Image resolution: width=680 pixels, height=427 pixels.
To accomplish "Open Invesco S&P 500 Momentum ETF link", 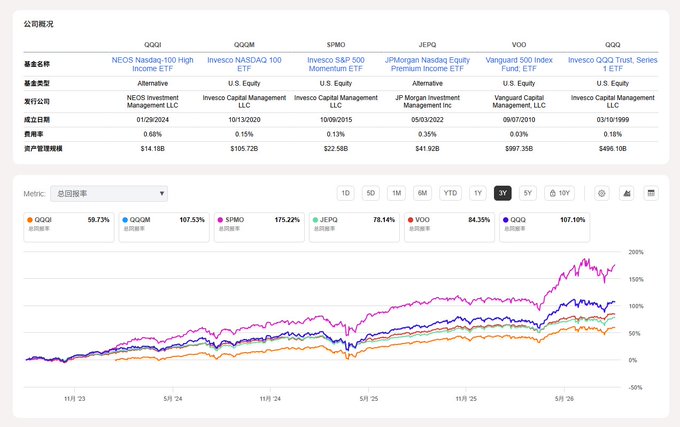I will (x=336, y=64).
